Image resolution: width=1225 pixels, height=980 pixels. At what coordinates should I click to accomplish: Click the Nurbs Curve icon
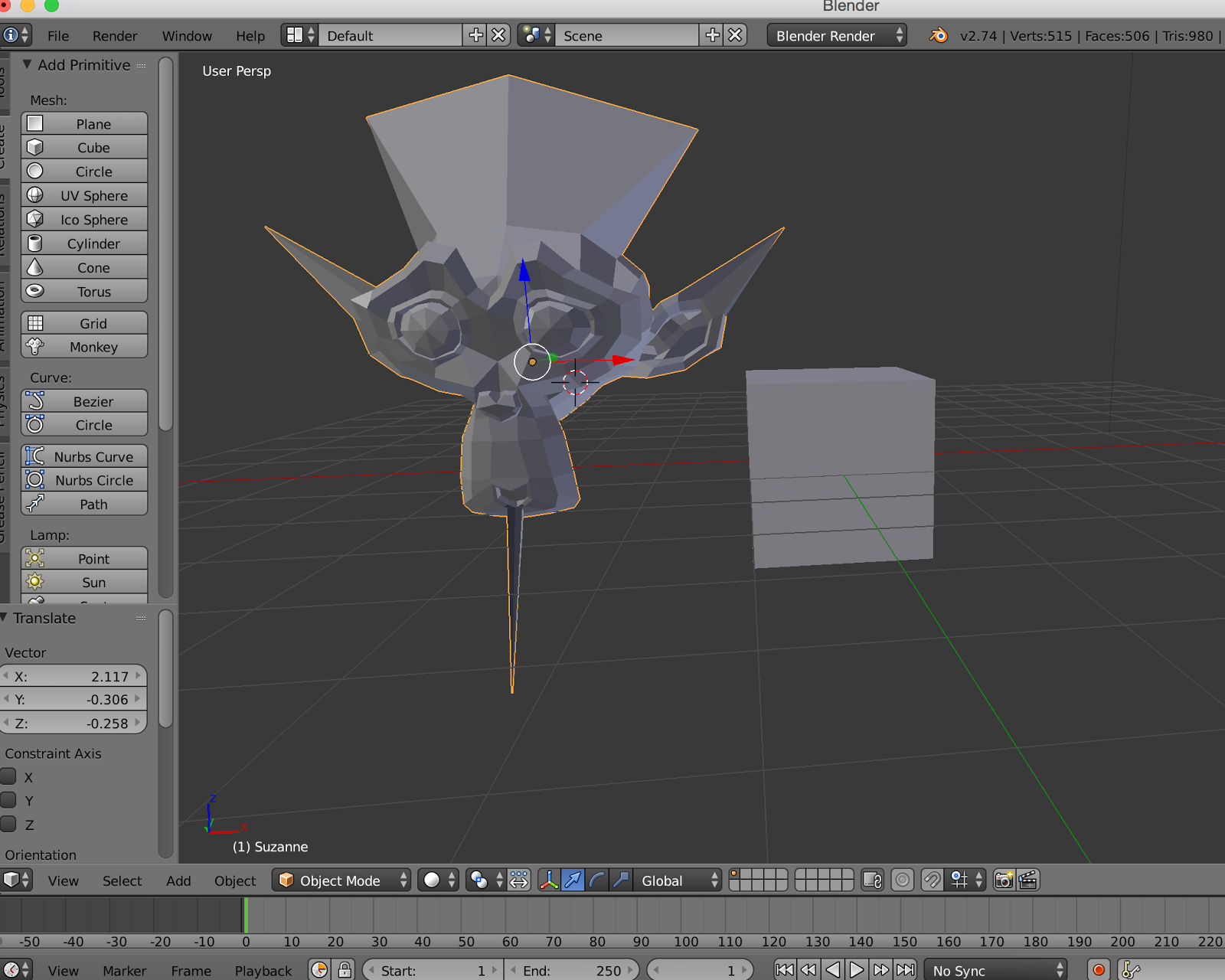[35, 456]
